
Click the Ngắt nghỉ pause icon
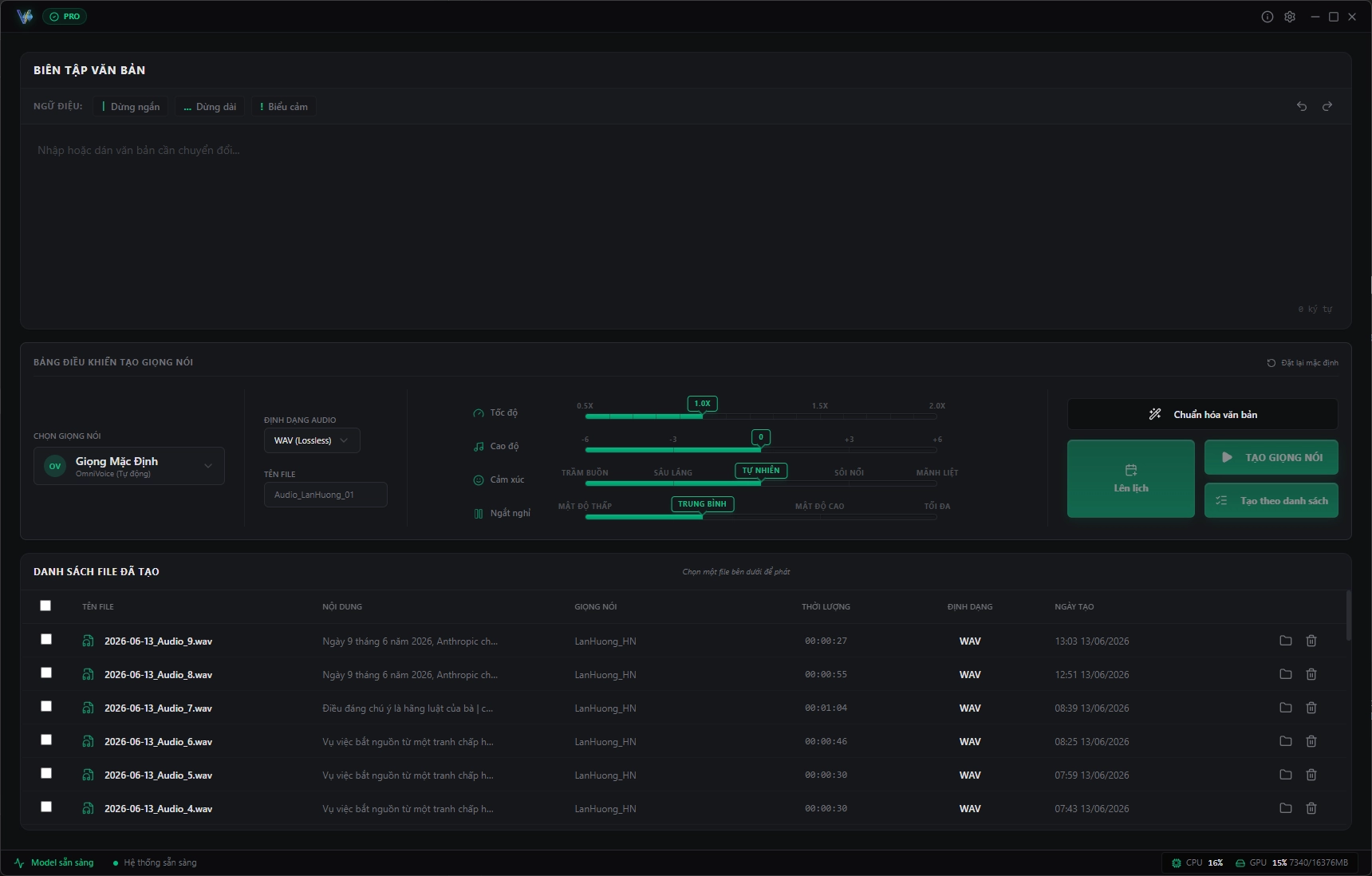(479, 514)
